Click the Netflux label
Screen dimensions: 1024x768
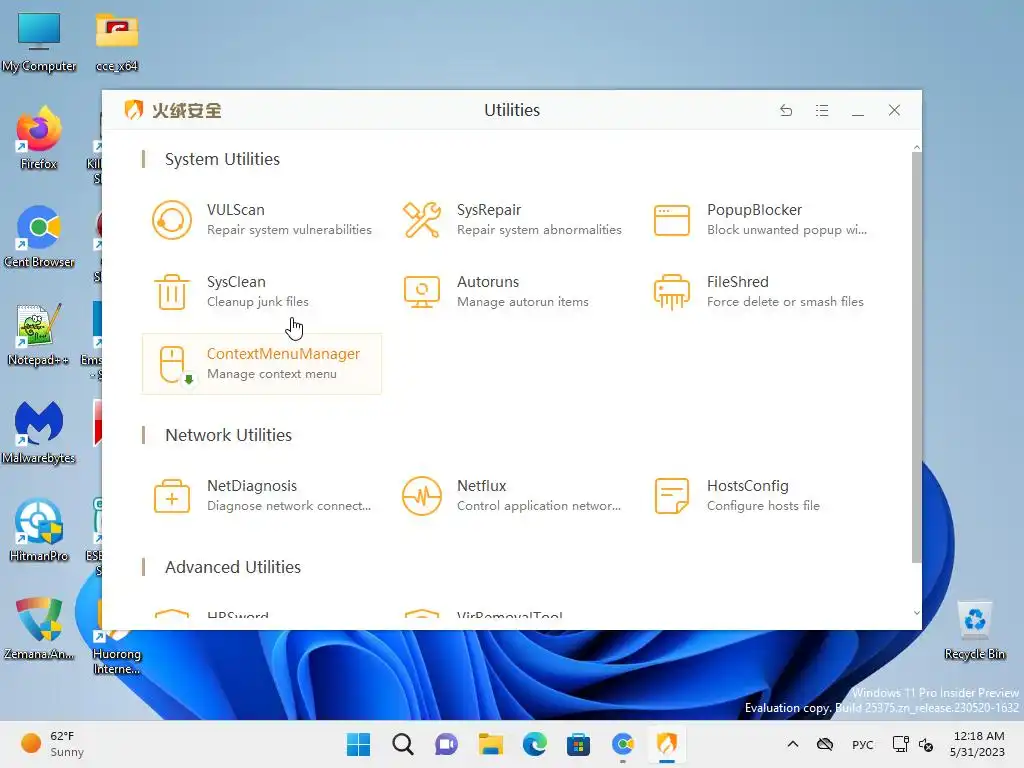click(481, 486)
